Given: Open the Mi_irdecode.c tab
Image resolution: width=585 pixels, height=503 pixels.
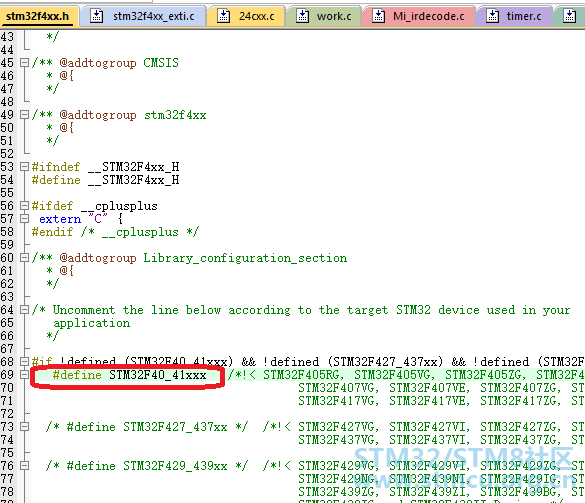Looking at the screenshot, I should [x=418, y=16].
